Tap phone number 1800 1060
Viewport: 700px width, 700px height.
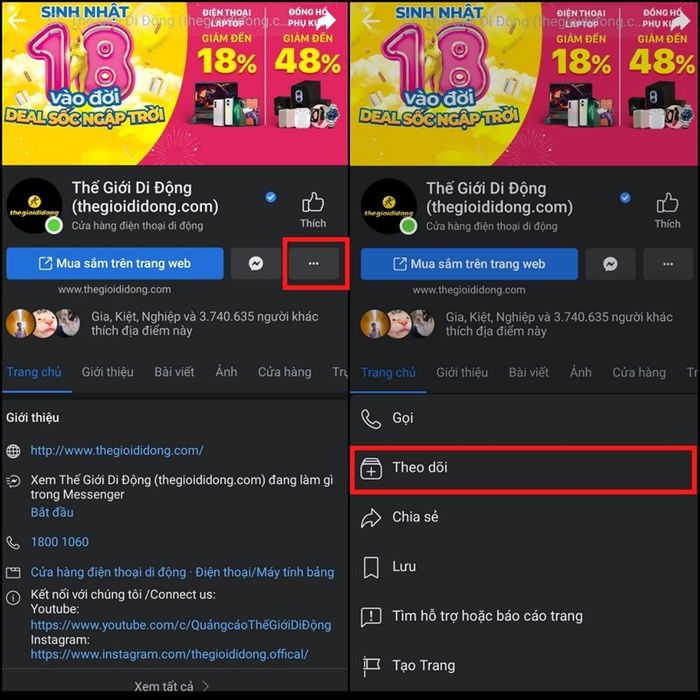click(x=60, y=542)
